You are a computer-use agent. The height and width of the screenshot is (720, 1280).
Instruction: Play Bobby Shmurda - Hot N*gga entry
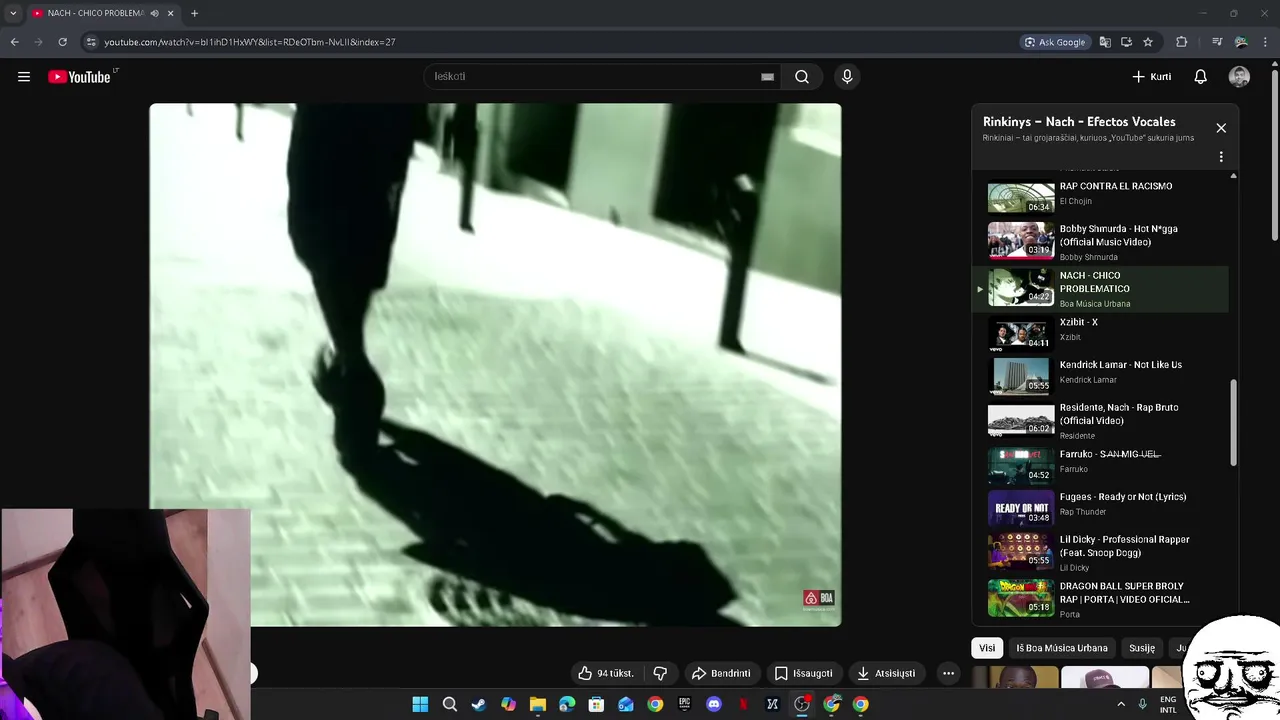click(1100, 242)
